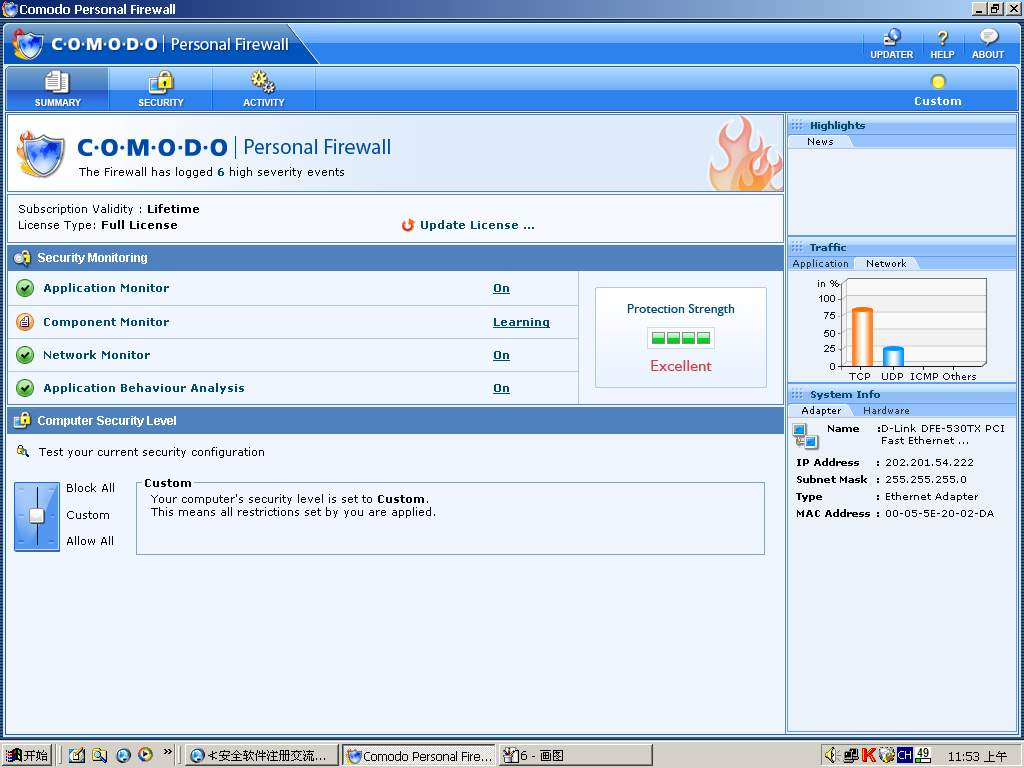The image size is (1024, 768).
Task: Click Test your current security configuration
Action: (x=152, y=452)
